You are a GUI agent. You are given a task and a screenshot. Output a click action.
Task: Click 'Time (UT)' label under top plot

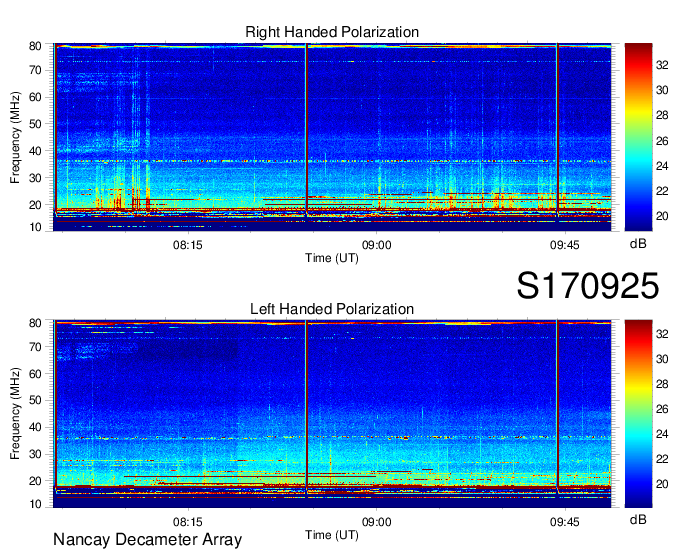point(332,258)
